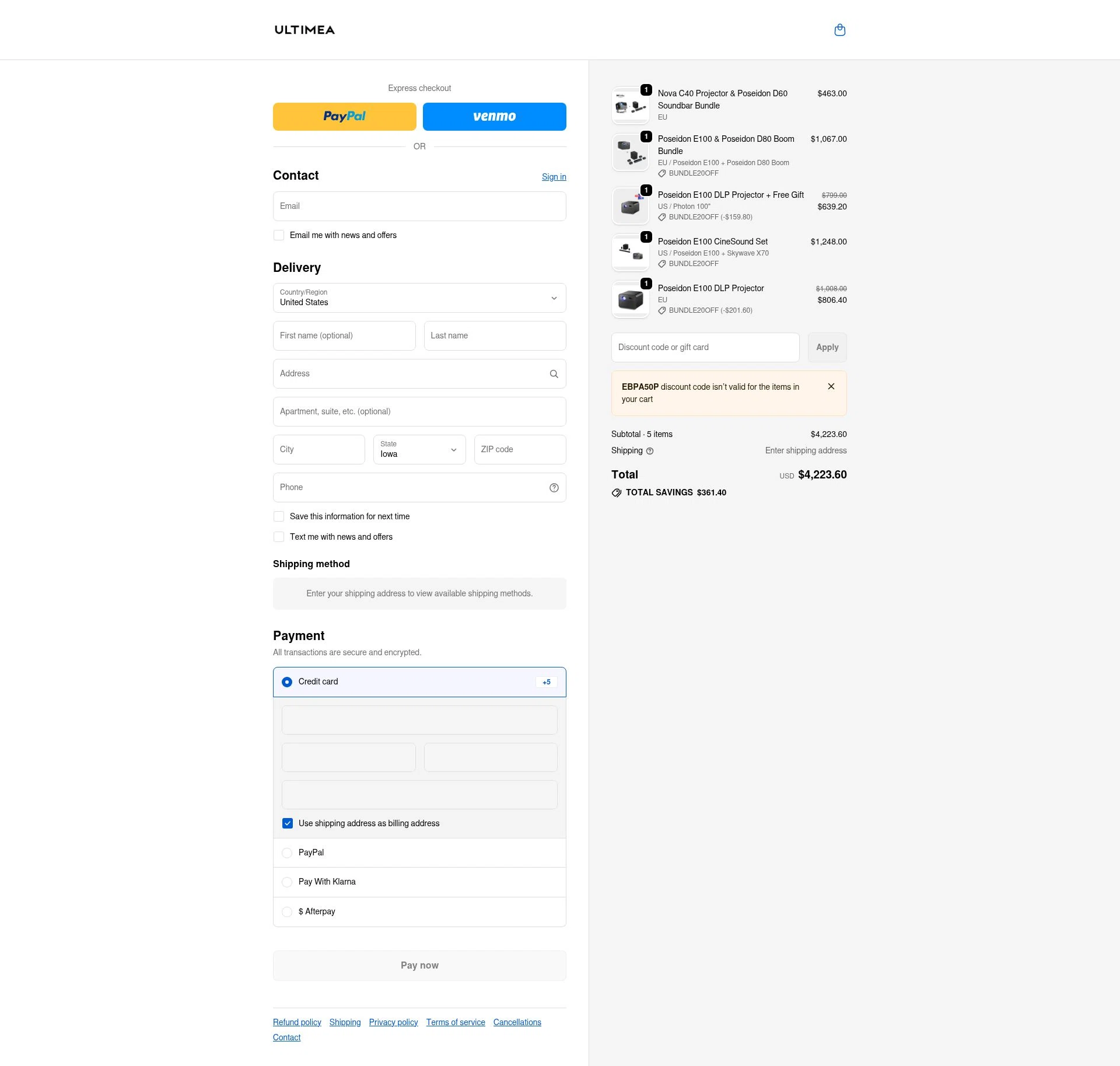Screen dimensions: 1120x1066
Task: Dismiss the EBPA50P discount error message
Action: point(831,386)
